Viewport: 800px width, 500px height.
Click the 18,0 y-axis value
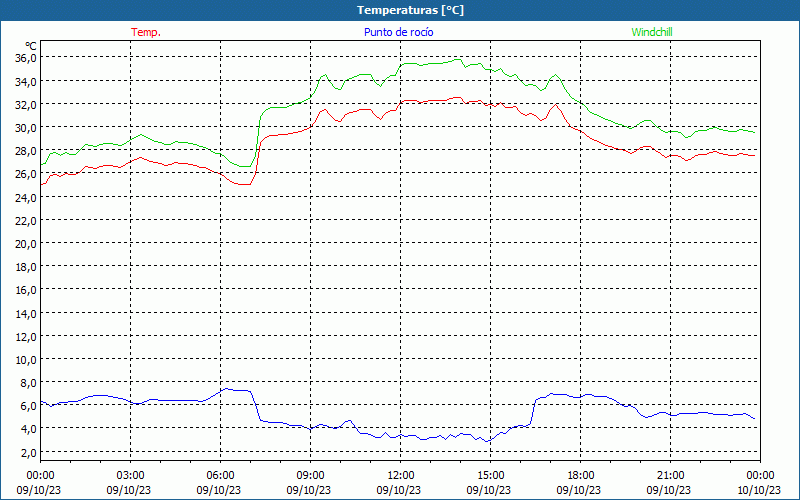pyautogui.click(x=26, y=267)
